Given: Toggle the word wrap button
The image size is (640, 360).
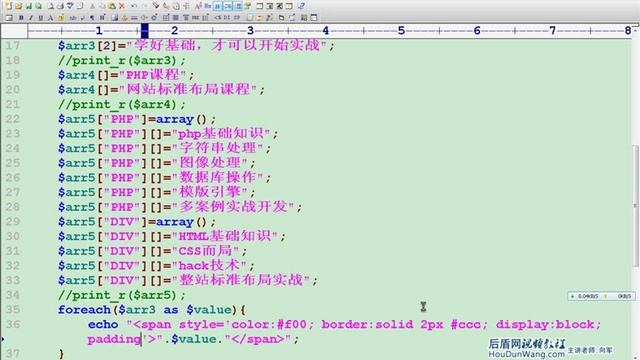Looking at the screenshot, I should click(x=218, y=6).
